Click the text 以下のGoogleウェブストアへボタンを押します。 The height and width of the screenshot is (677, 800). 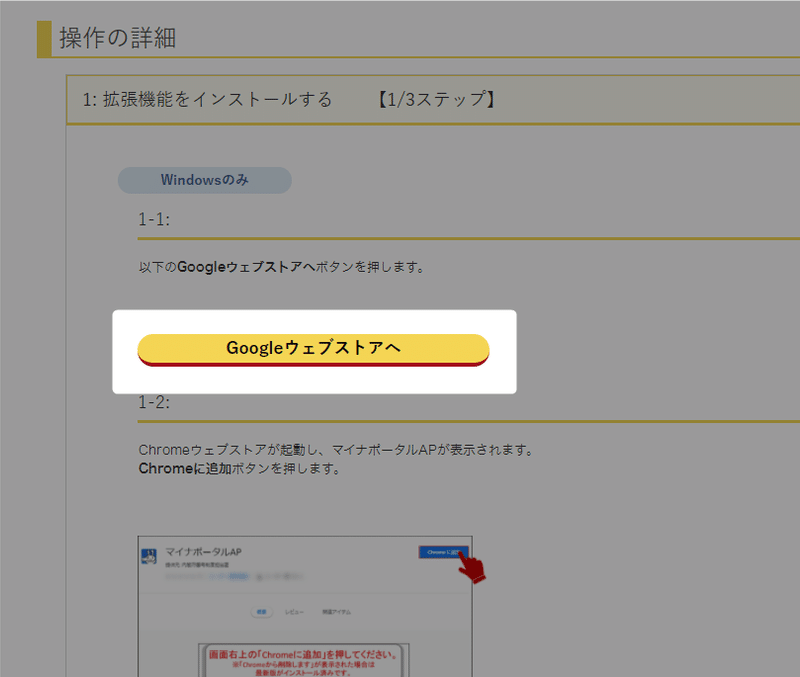point(282,267)
